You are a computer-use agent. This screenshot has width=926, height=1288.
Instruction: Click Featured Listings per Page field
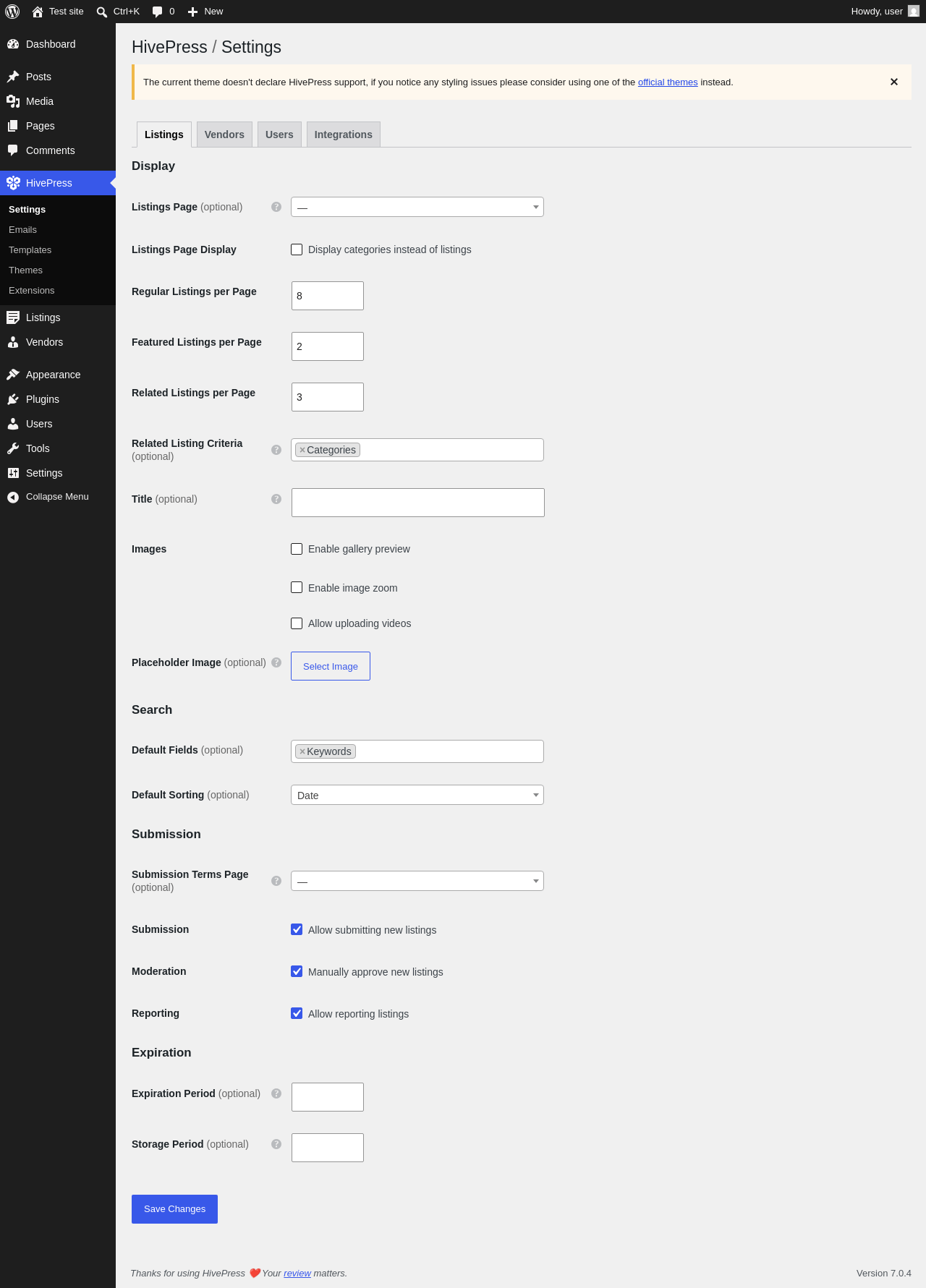pyautogui.click(x=328, y=346)
